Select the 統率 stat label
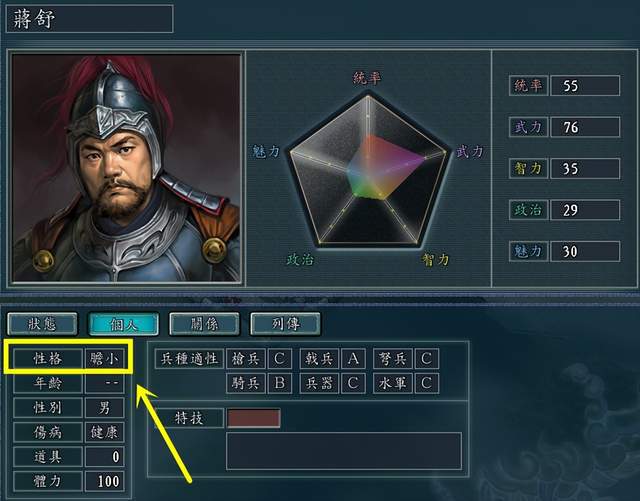Image resolution: width=640 pixels, height=501 pixels. click(528, 85)
